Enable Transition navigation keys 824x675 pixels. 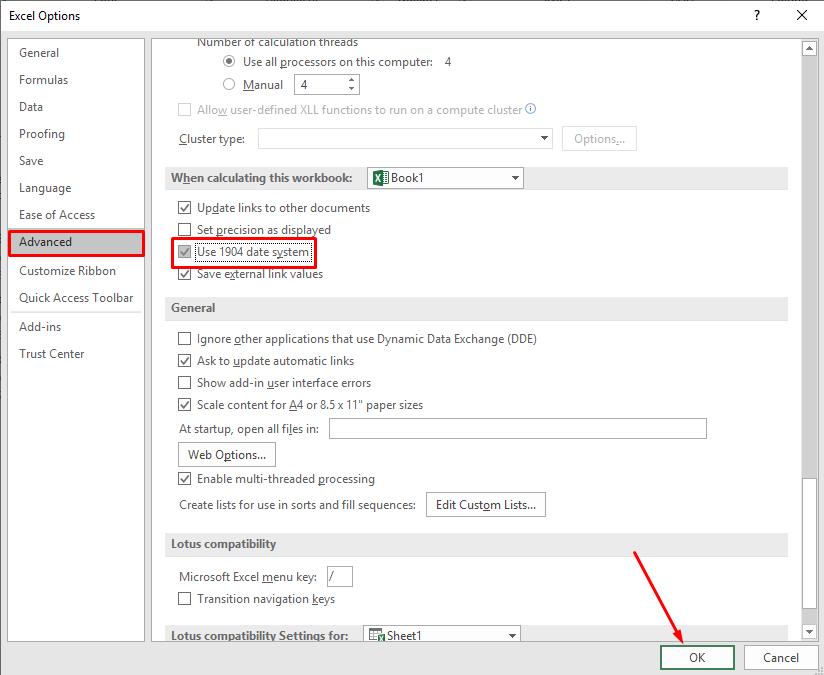pyautogui.click(x=184, y=599)
